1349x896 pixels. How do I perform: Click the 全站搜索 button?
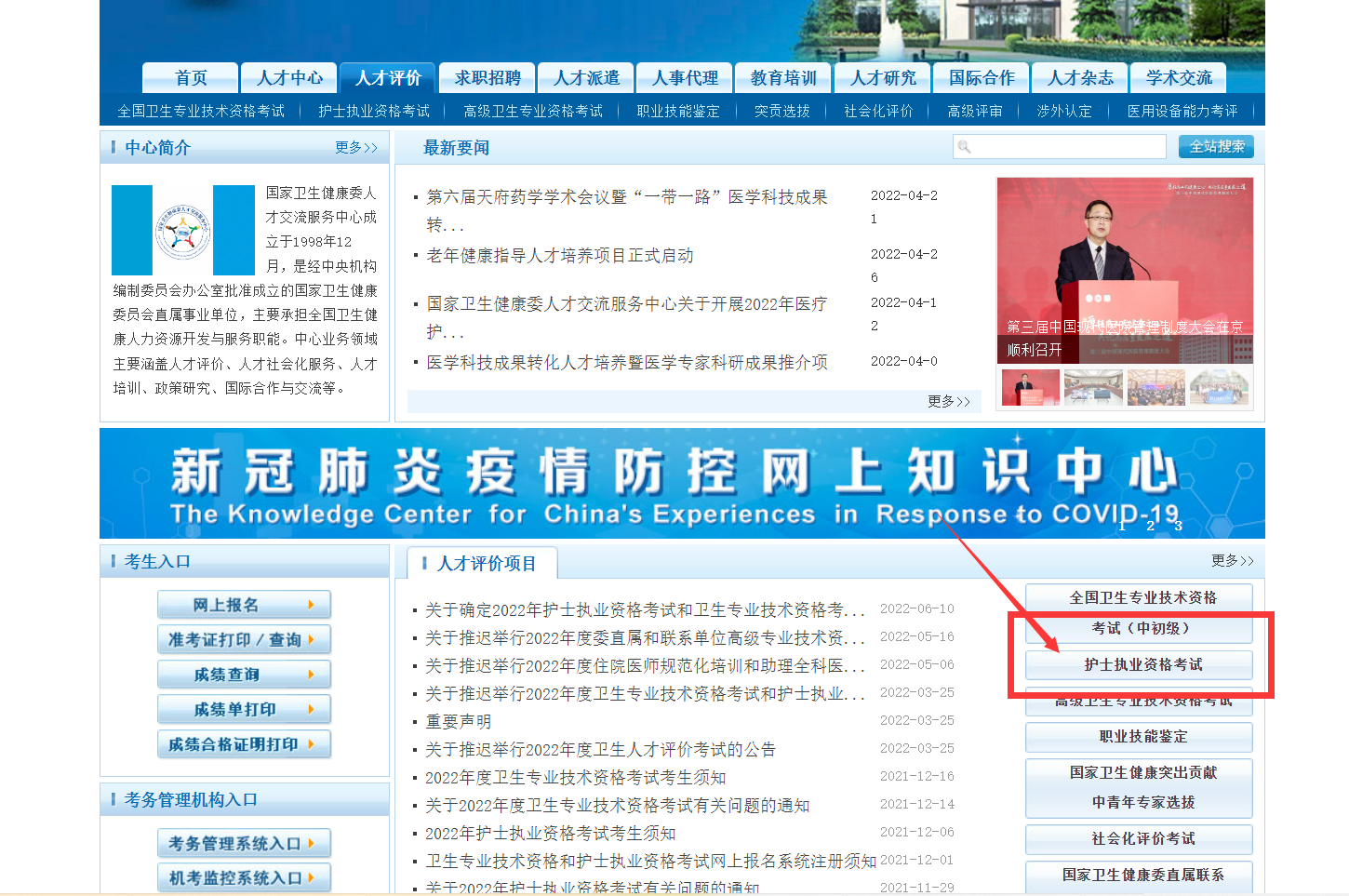1216,146
